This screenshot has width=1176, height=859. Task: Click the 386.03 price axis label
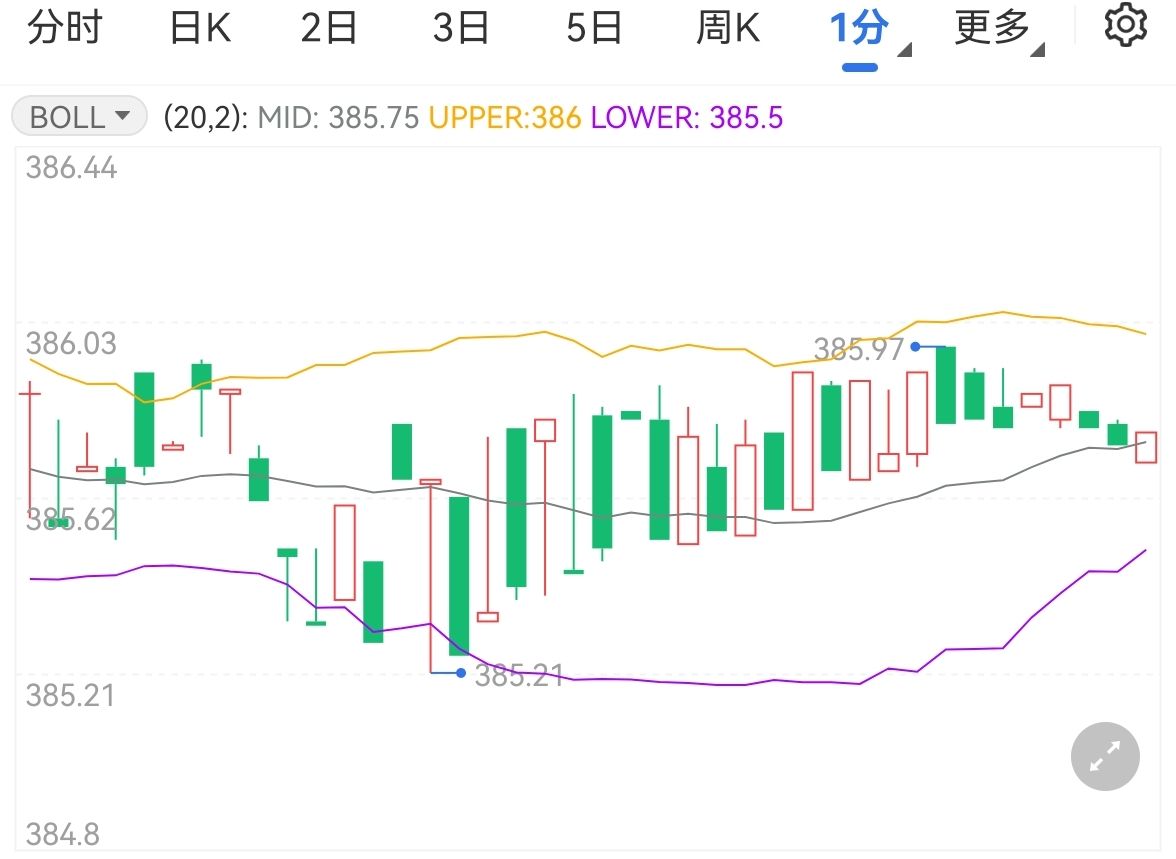pyautogui.click(x=71, y=344)
